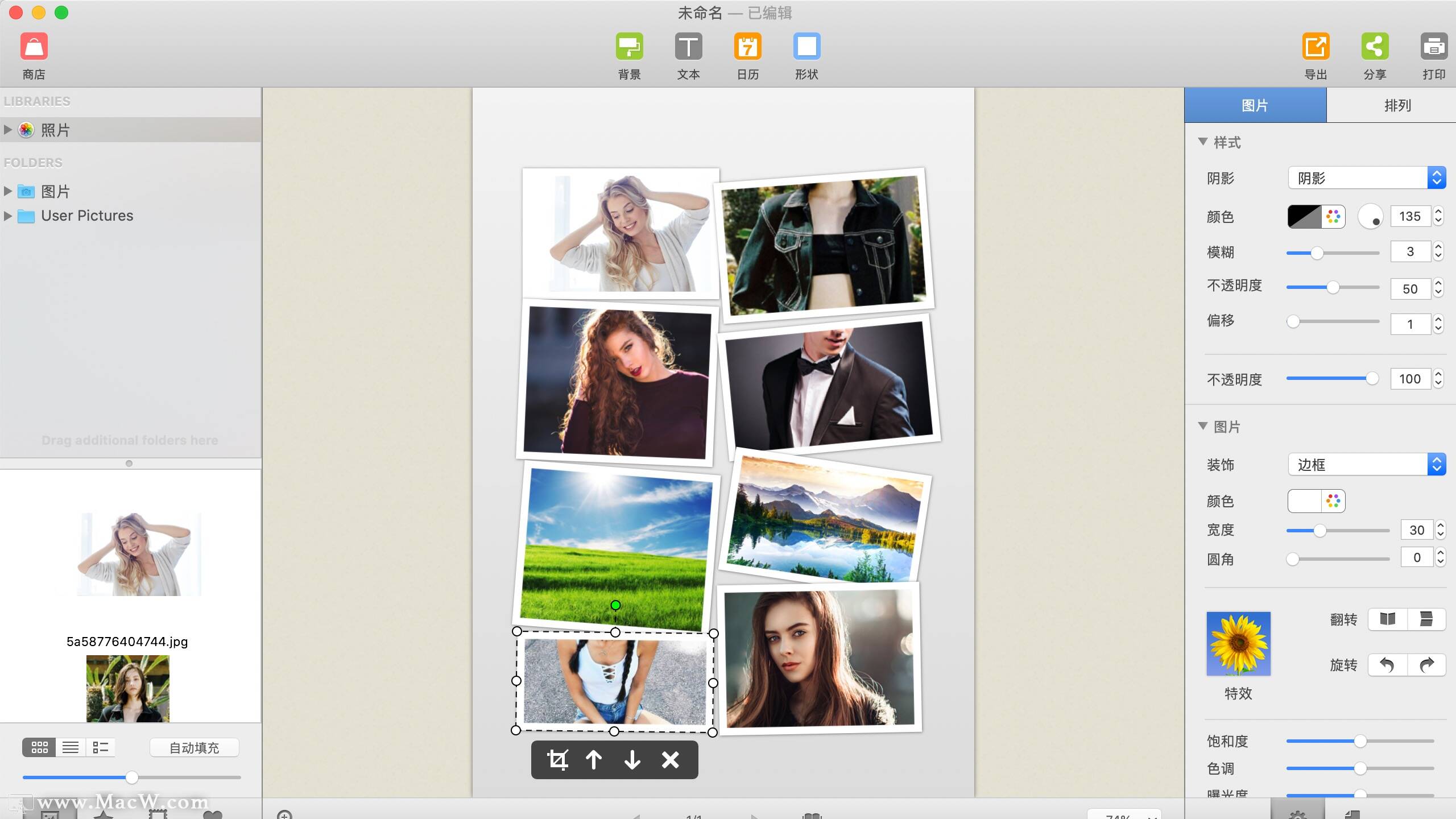
Task: Open the 阴影 shadow style dropdown
Action: [1365, 178]
